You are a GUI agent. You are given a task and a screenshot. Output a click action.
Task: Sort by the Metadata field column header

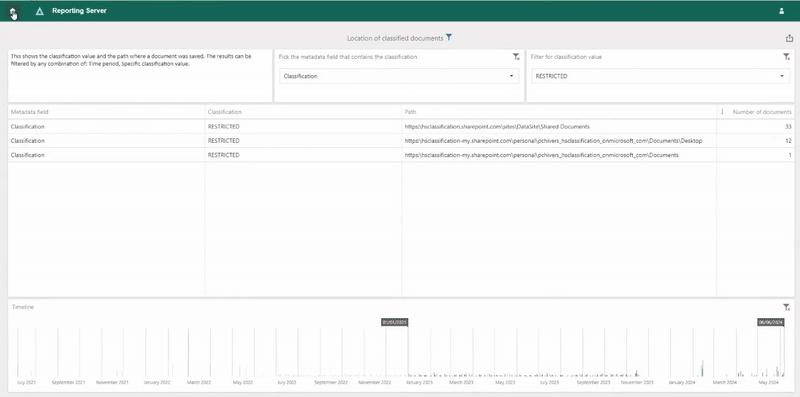coord(30,112)
